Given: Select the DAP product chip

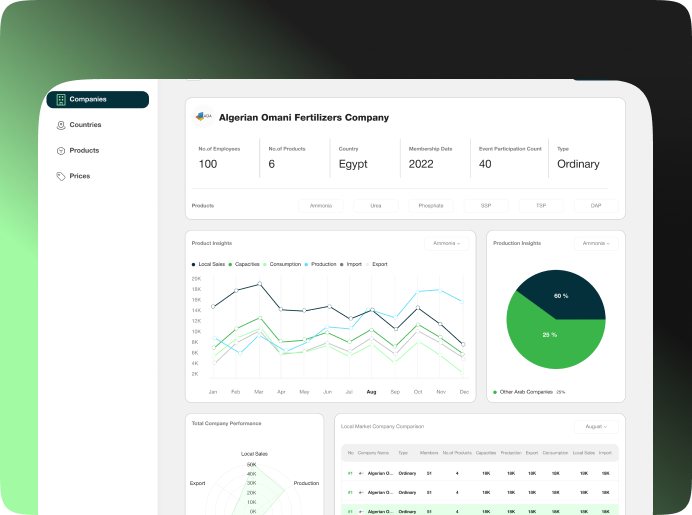Looking at the screenshot, I should [x=596, y=206].
